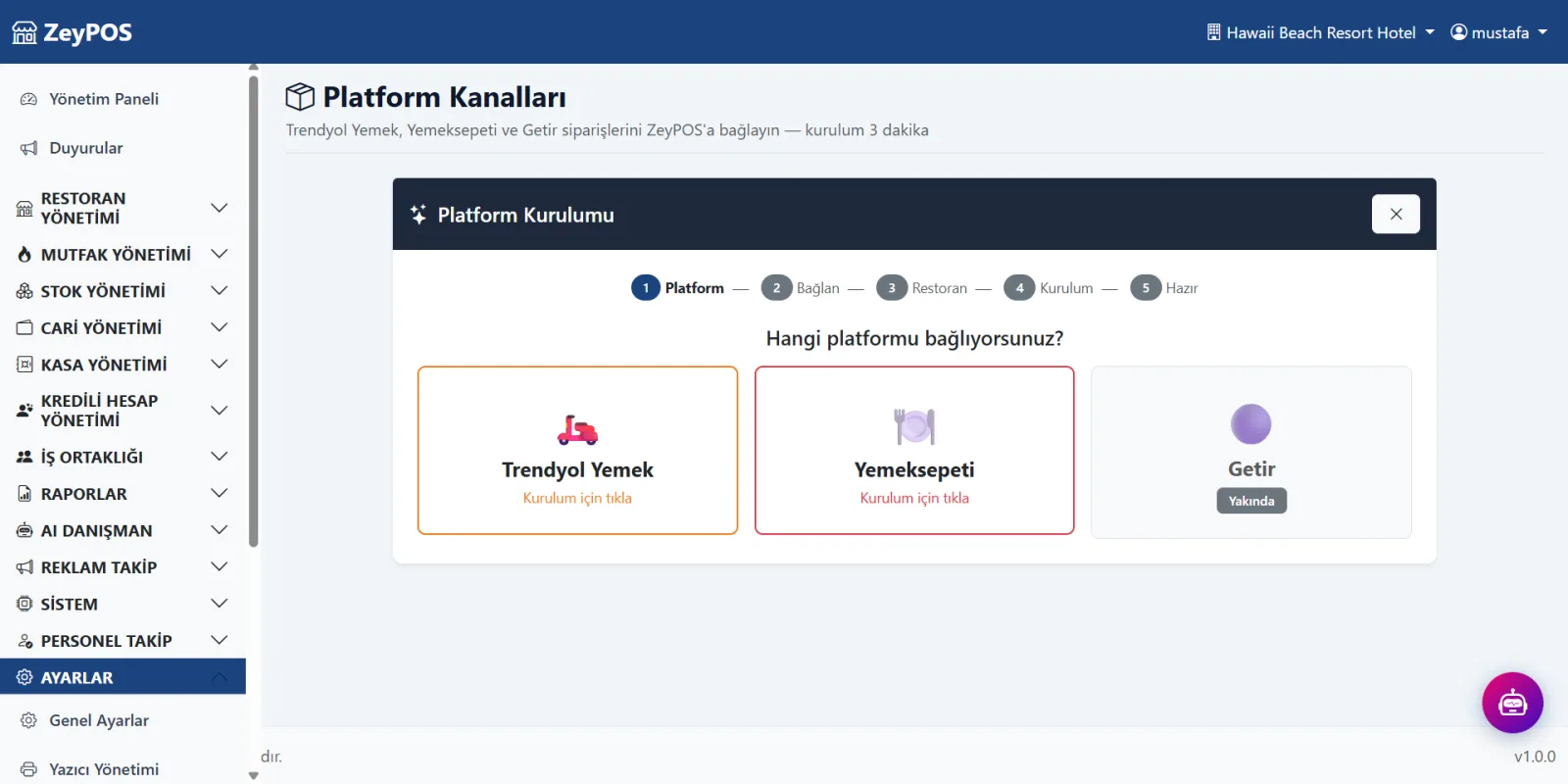Open the floating chatbot assistant button

[x=1513, y=703]
